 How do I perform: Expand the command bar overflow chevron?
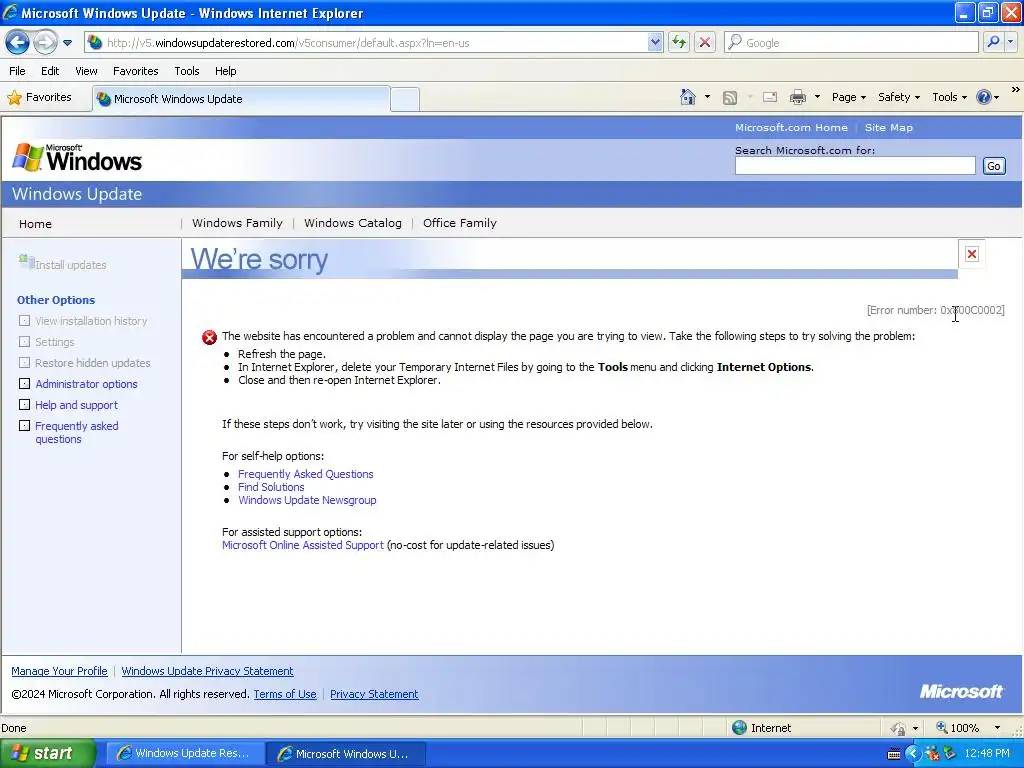1016,89
